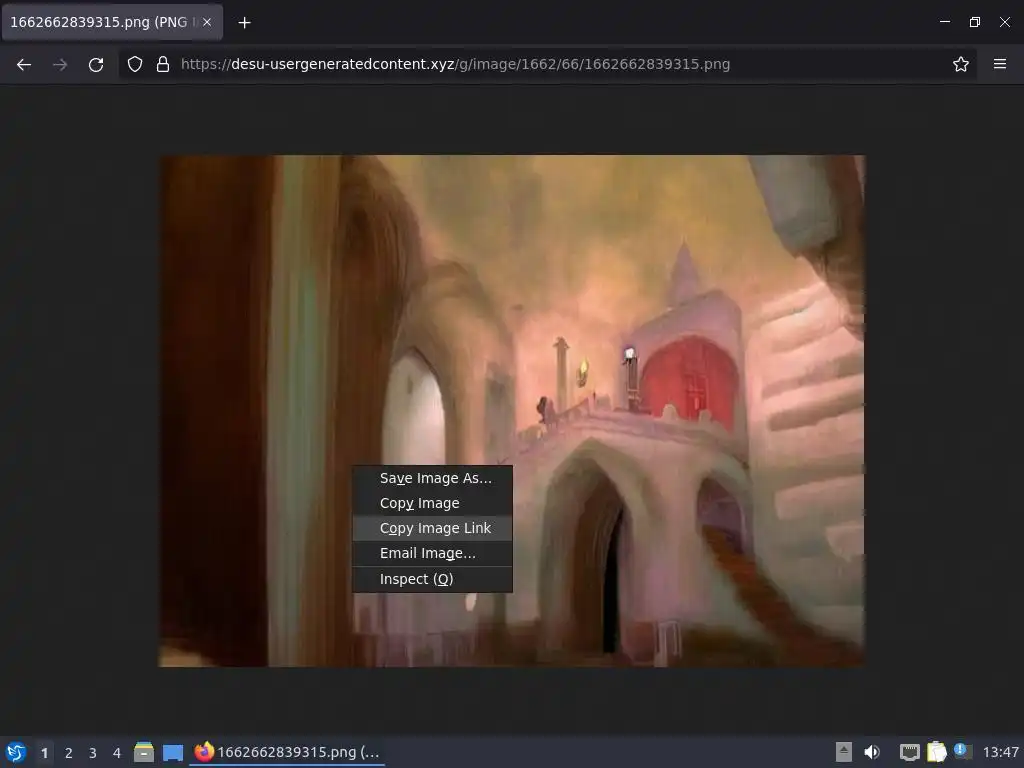Select the 1662662839315.png browser tab

click(112, 22)
